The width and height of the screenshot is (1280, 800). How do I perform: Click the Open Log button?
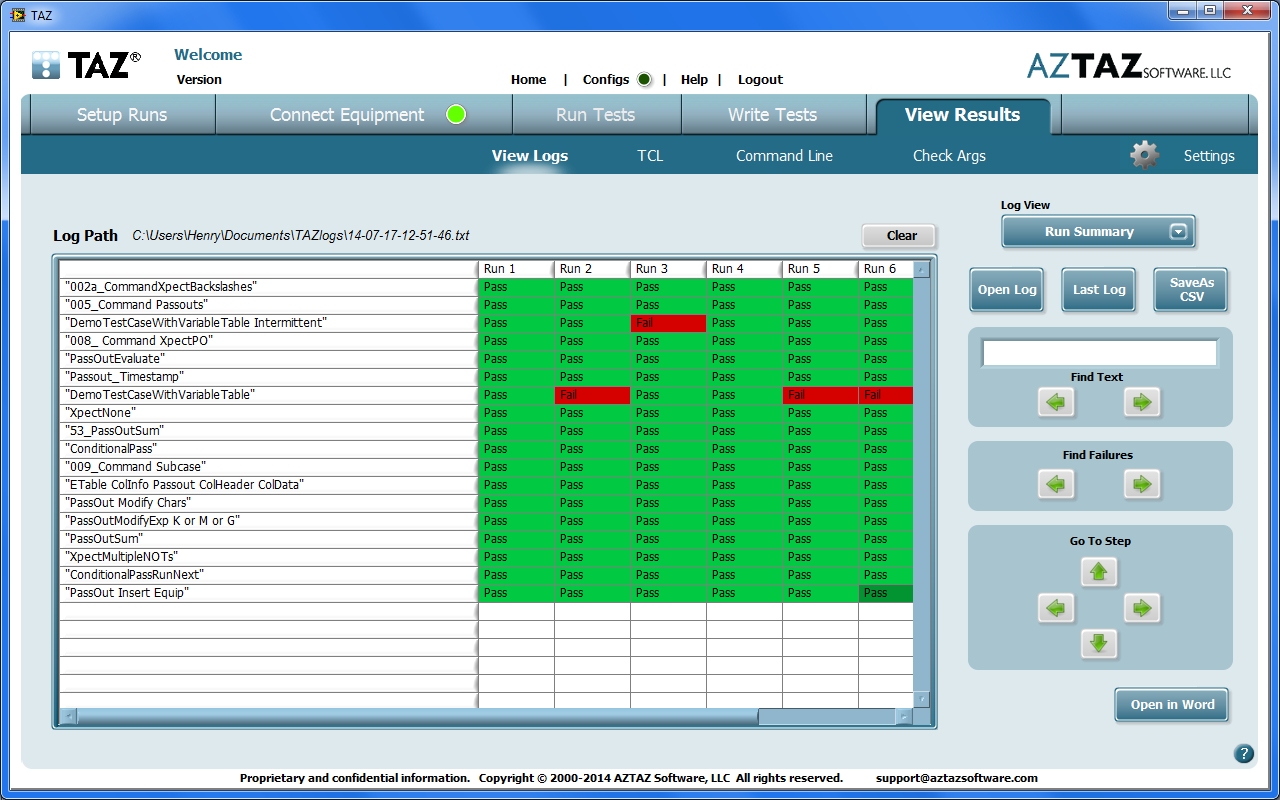pos(1006,290)
